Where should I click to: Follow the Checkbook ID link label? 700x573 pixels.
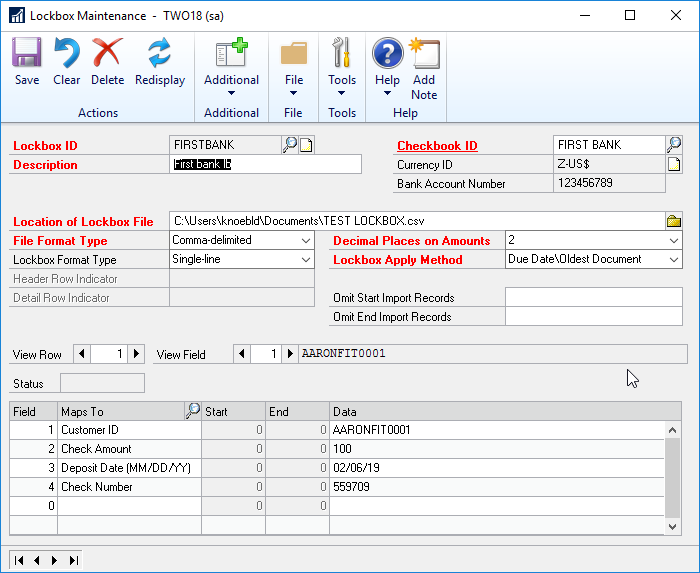437,146
